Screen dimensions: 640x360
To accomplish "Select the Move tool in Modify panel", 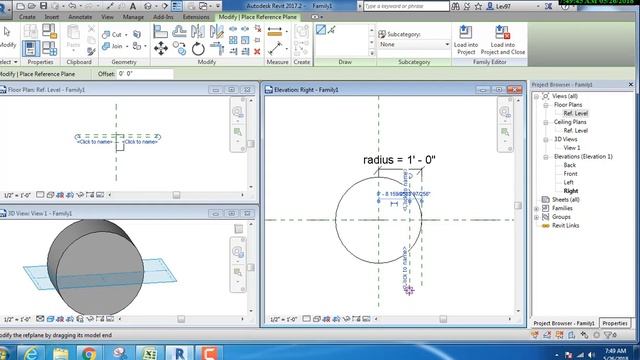I will [160, 49].
